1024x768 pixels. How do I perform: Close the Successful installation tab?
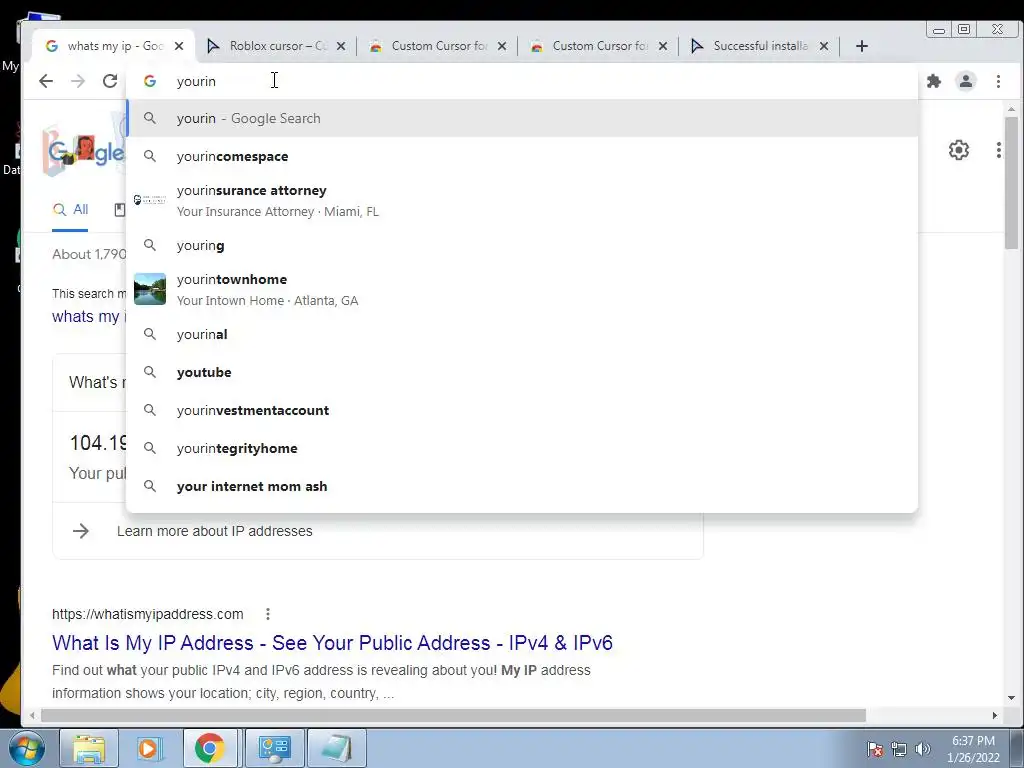pyautogui.click(x=824, y=46)
